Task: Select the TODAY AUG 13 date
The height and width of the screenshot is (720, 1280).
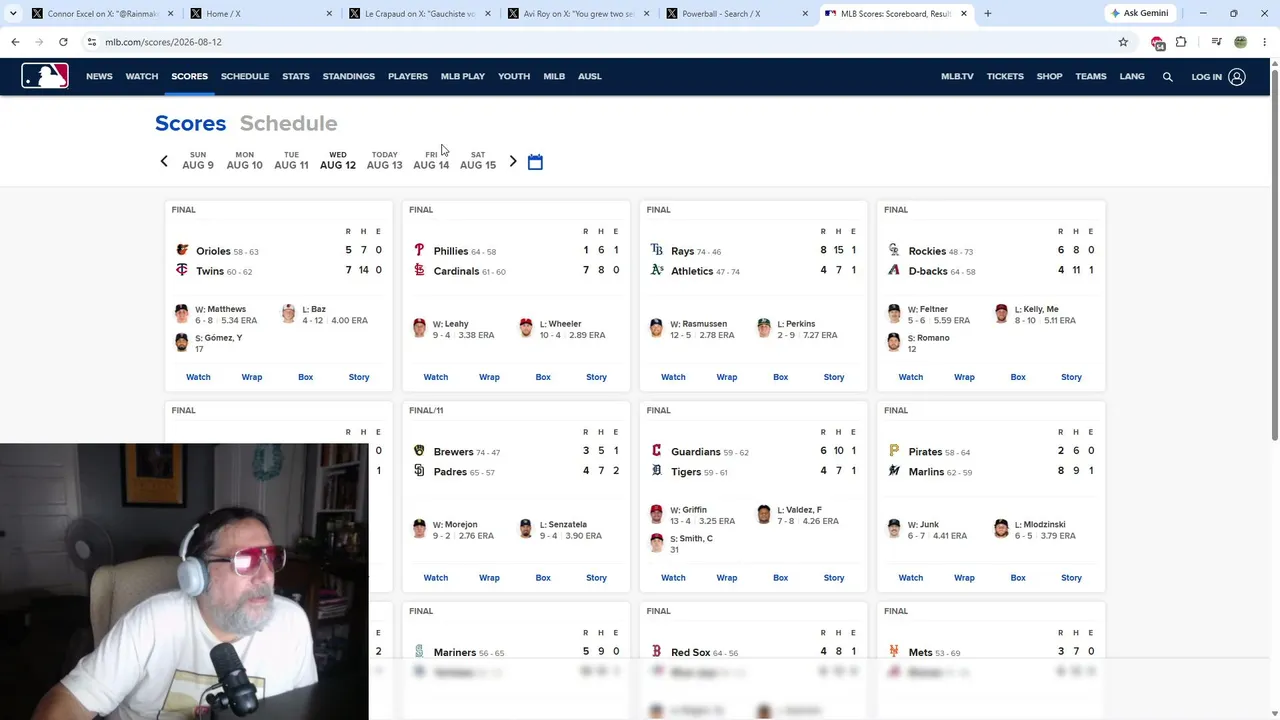Action: tap(384, 160)
